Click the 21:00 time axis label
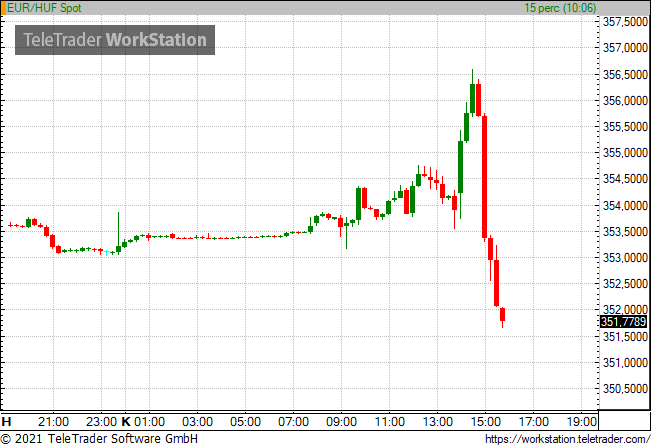Image resolution: width=651 pixels, height=448 pixels. coord(53,422)
